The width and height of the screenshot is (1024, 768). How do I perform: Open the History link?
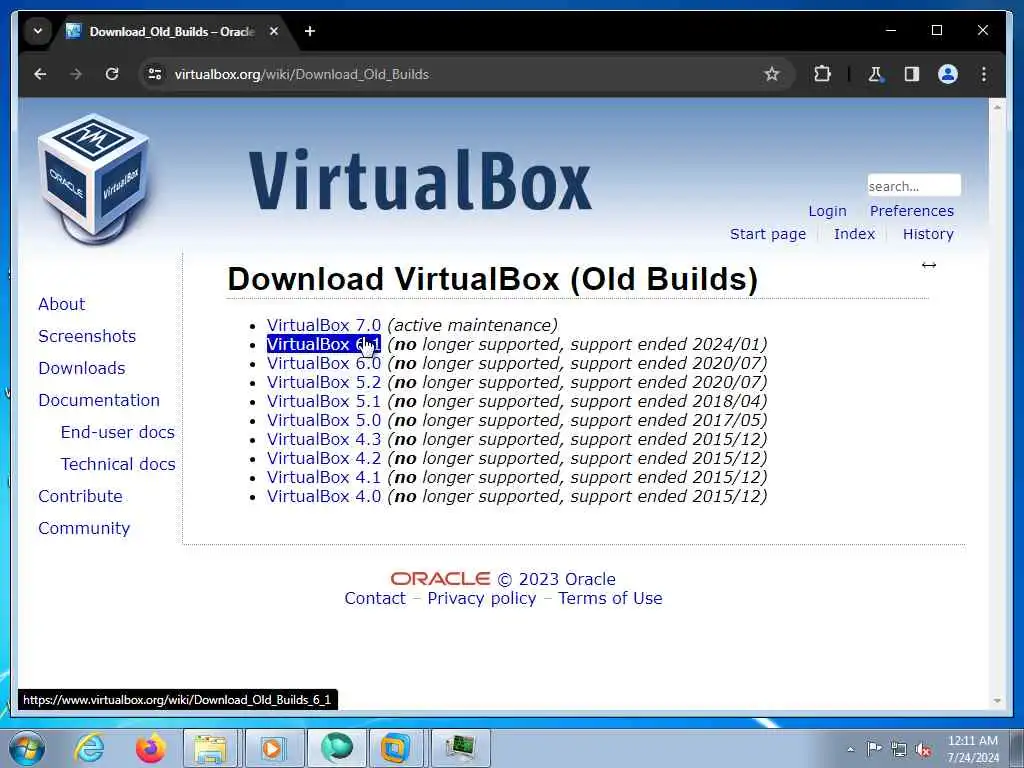(x=928, y=234)
